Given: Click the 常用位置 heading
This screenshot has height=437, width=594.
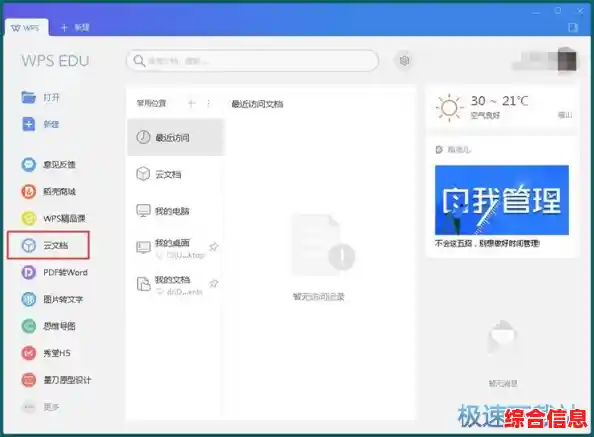Looking at the screenshot, I should (x=151, y=103).
